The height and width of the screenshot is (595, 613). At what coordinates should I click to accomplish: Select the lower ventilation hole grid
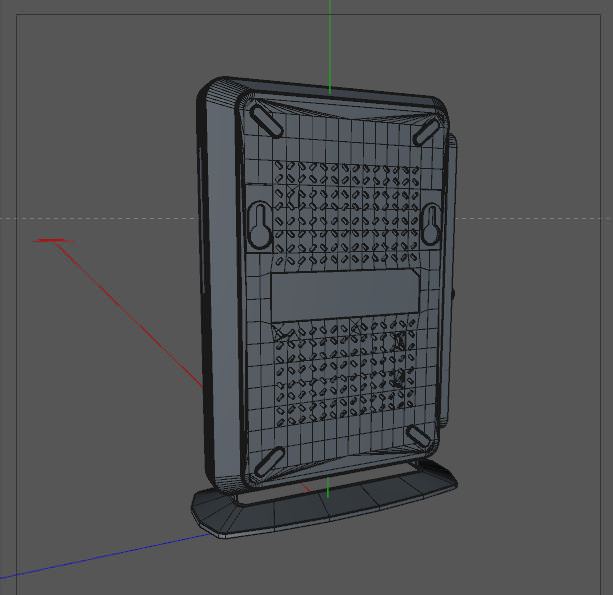[344, 373]
